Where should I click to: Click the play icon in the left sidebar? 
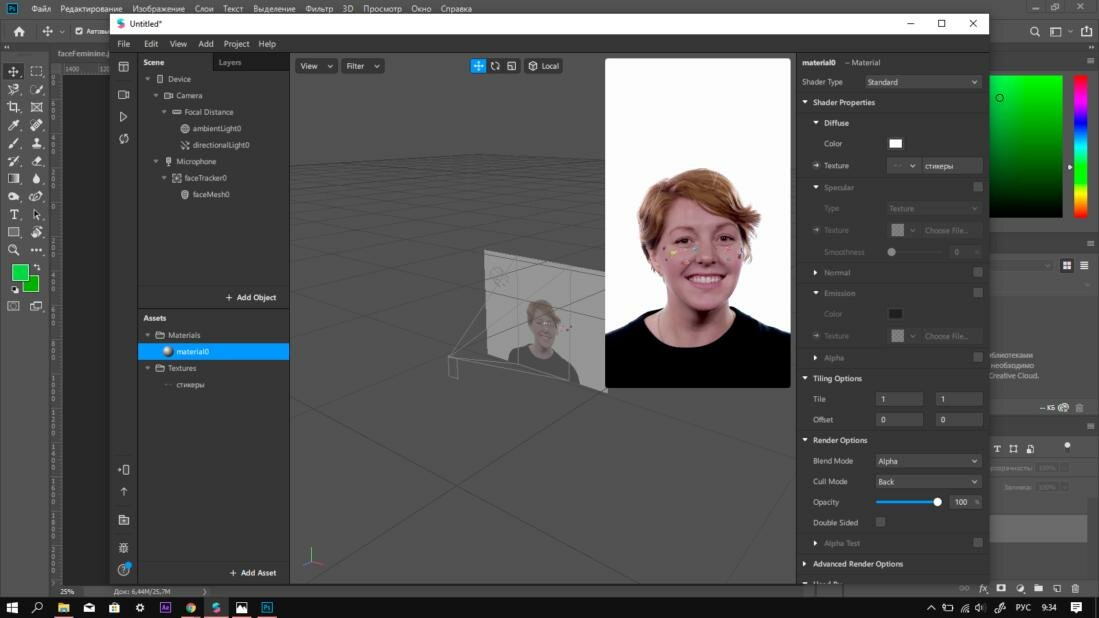[x=123, y=117]
